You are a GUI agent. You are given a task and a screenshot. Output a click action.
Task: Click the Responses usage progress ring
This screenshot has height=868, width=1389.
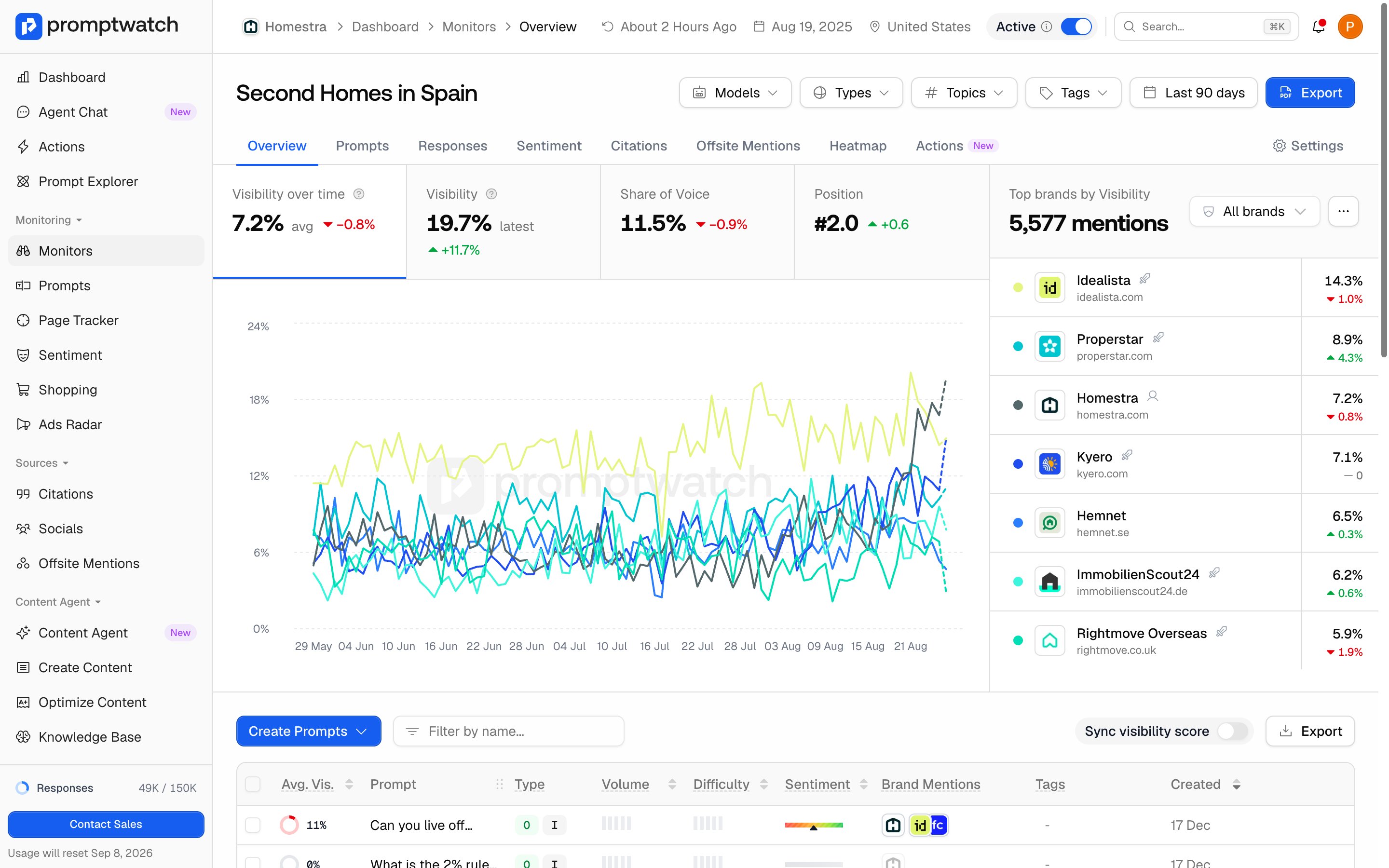pos(22,787)
